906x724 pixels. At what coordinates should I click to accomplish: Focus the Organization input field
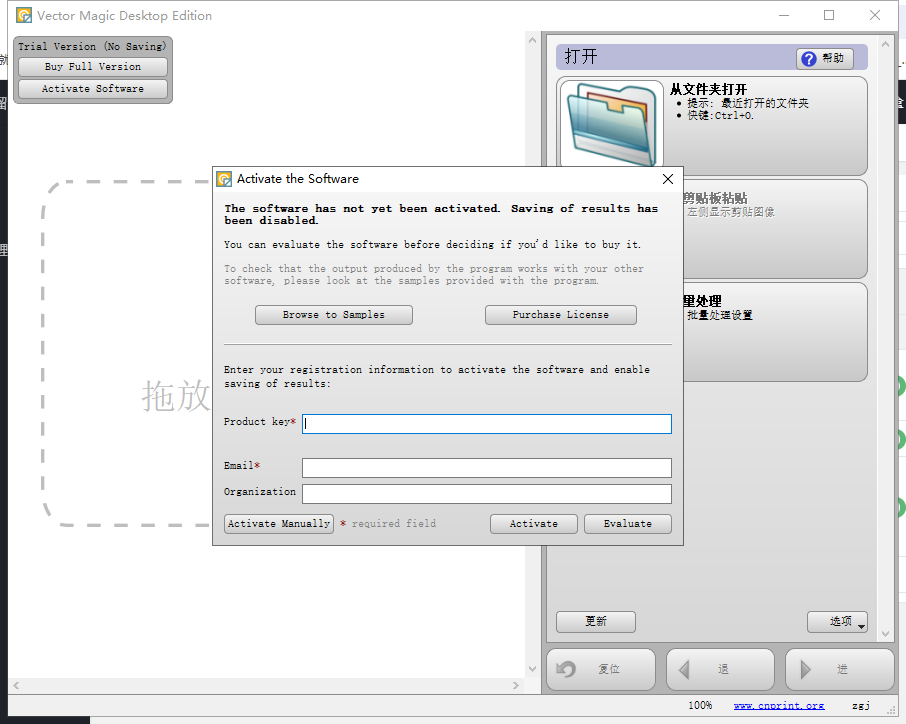coord(487,494)
